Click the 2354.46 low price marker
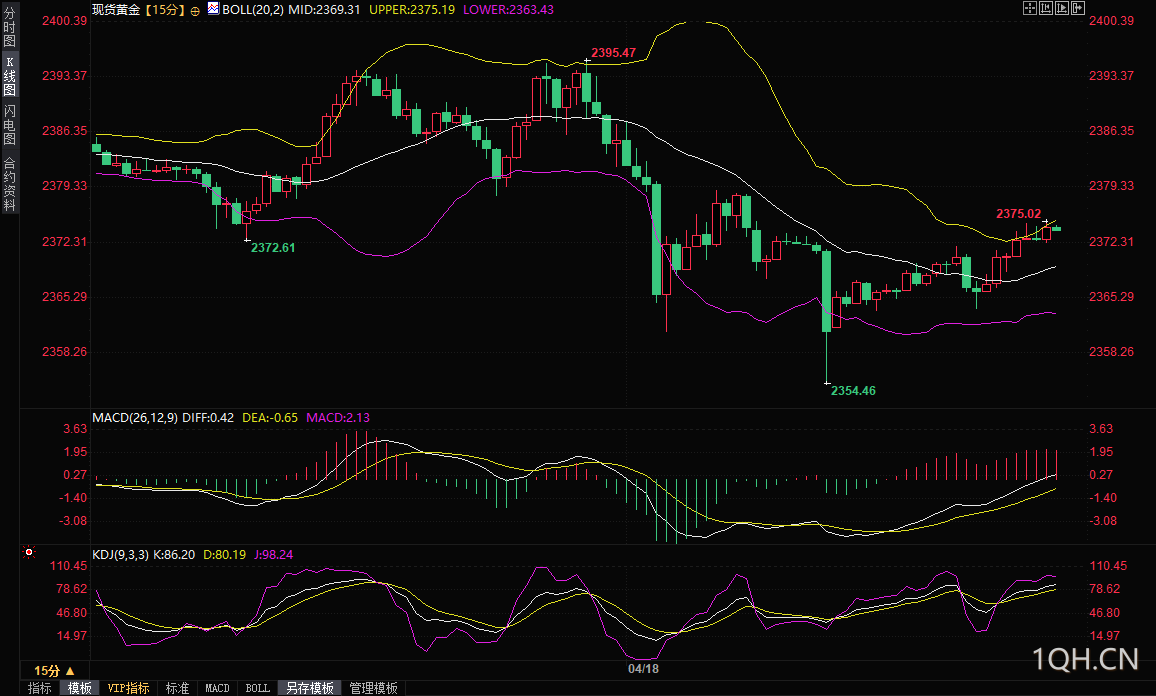The width and height of the screenshot is (1156, 696). point(853,390)
